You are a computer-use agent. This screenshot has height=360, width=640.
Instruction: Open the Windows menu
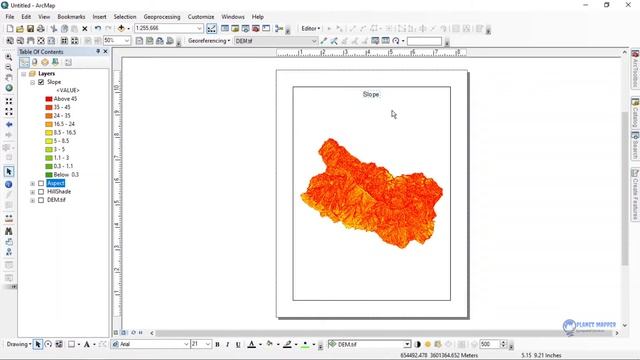233,17
